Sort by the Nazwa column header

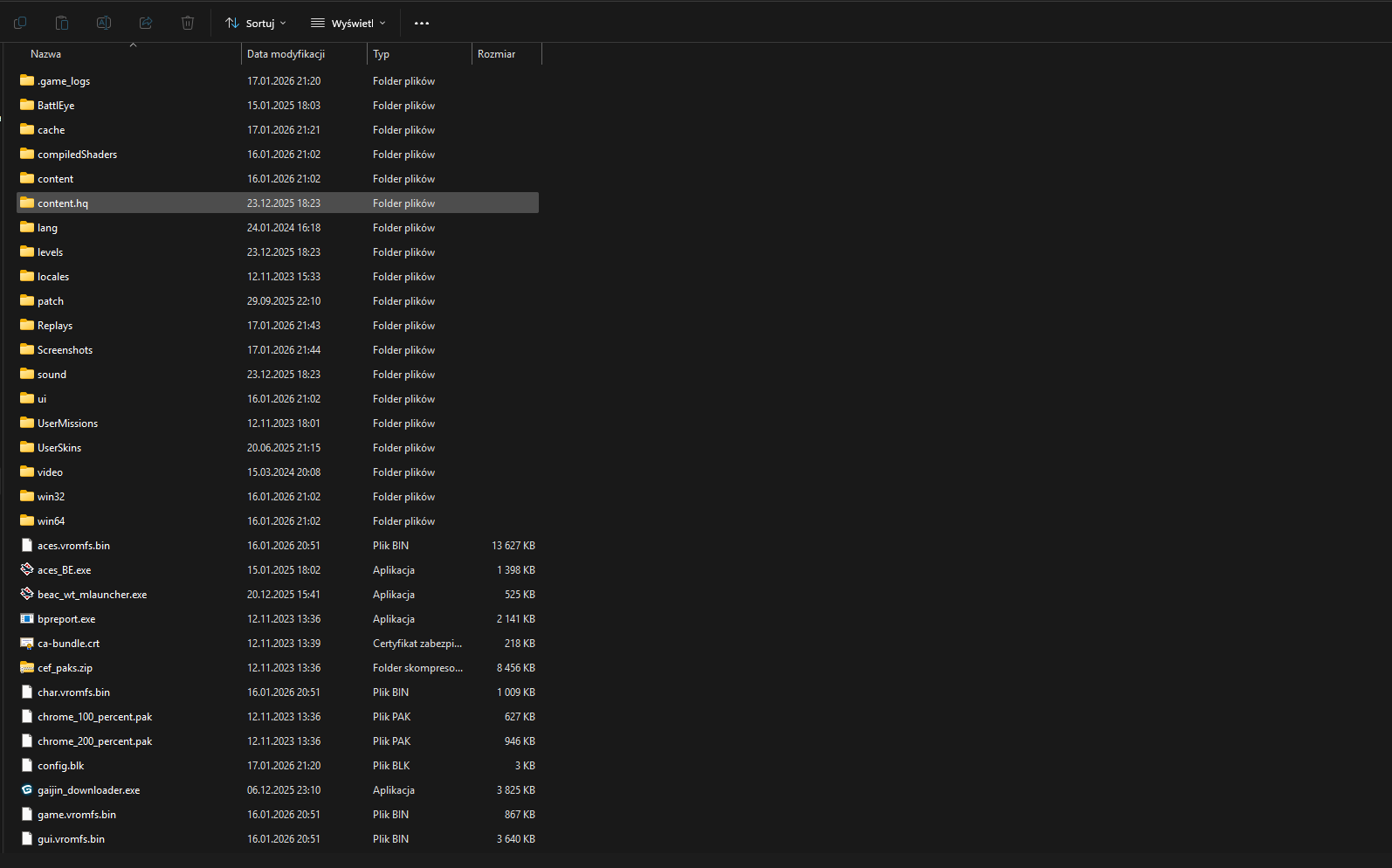[46, 54]
